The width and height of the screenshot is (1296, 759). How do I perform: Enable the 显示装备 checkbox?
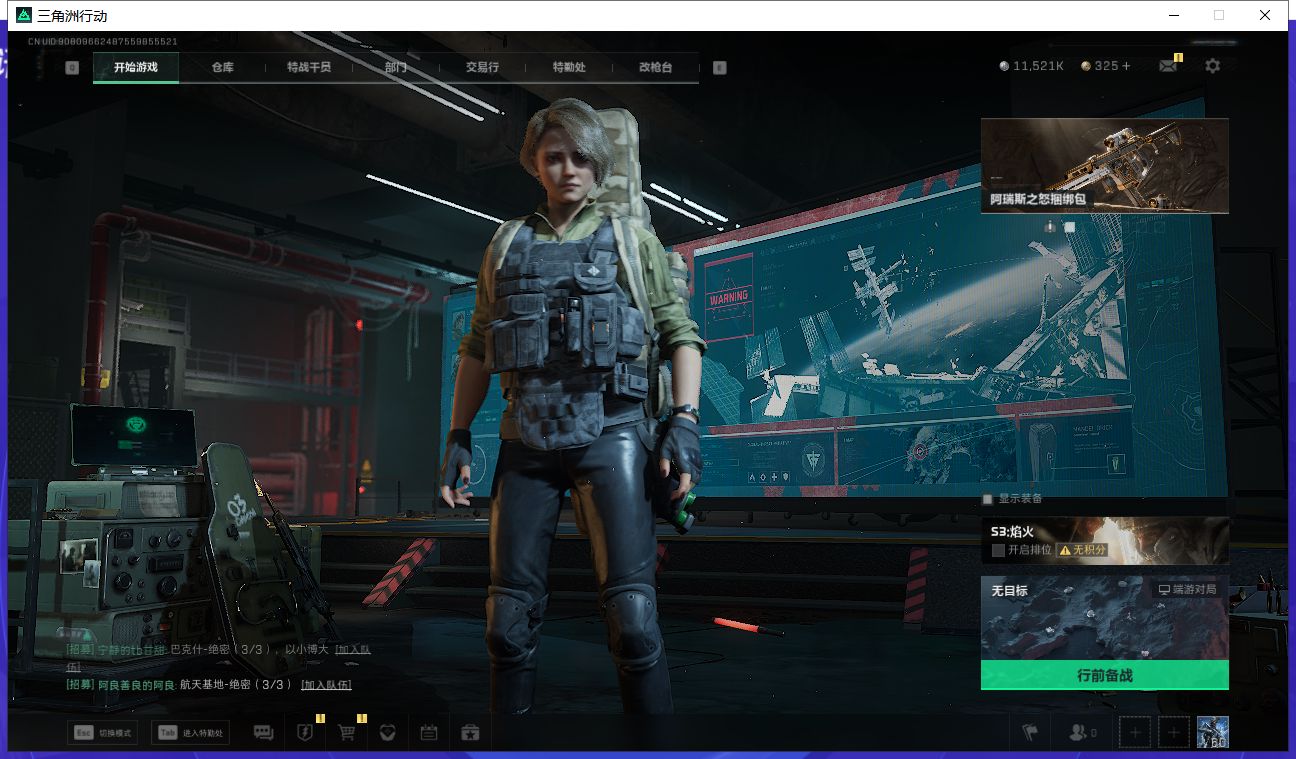pyautogui.click(x=988, y=499)
